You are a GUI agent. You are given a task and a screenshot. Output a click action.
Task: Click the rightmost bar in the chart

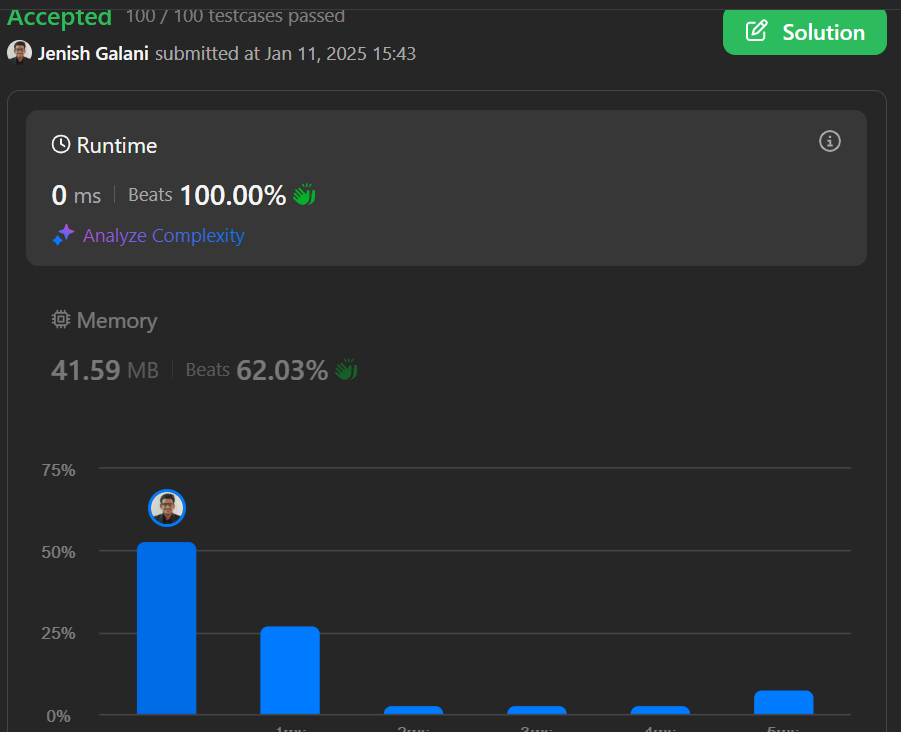(x=783, y=702)
